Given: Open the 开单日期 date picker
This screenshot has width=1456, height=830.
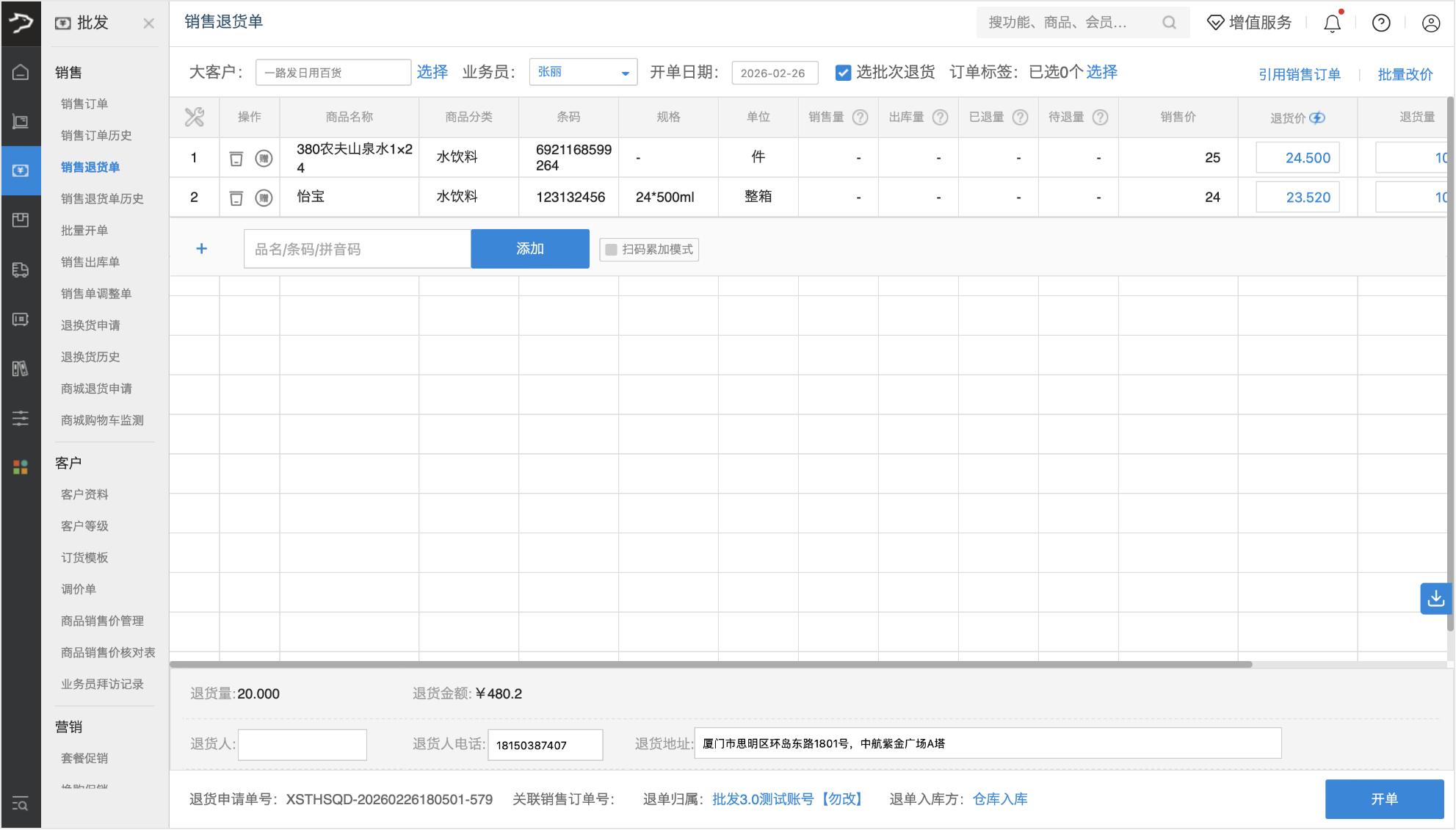Looking at the screenshot, I should click(x=774, y=73).
